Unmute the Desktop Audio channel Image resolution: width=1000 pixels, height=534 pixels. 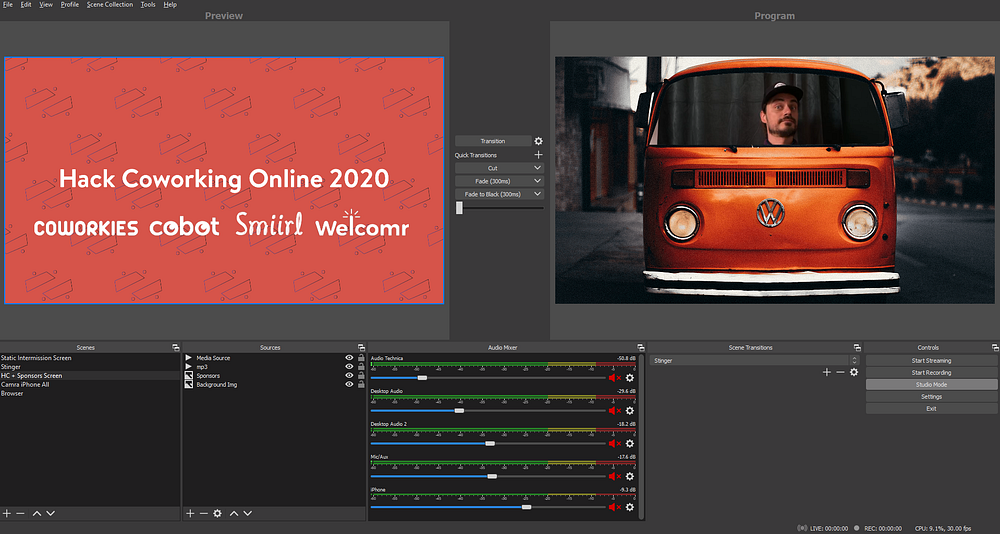614,411
